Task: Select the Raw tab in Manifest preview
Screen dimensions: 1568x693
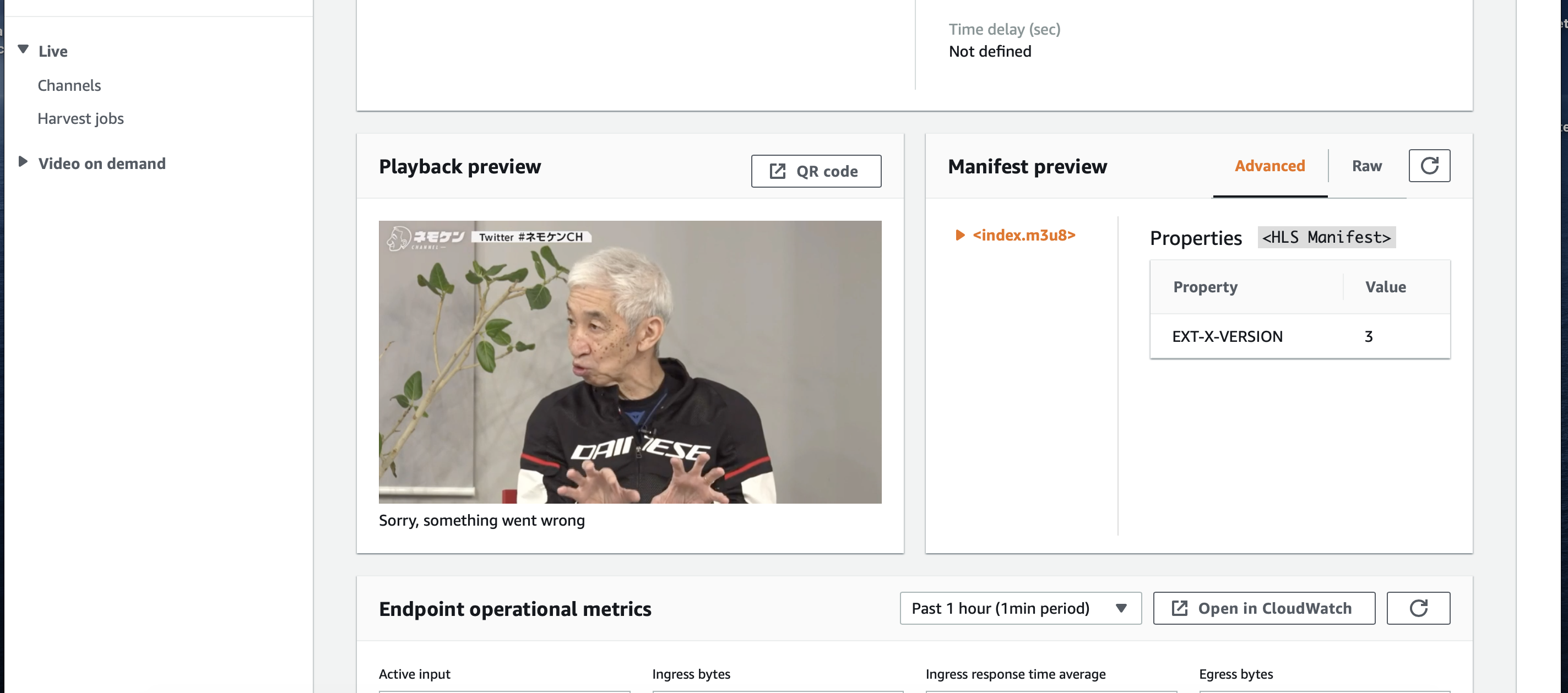Action: [1366, 166]
